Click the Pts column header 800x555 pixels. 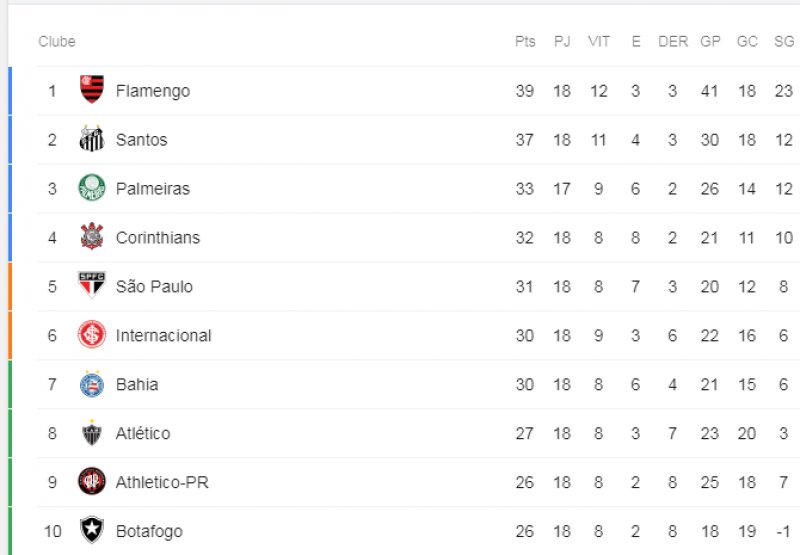click(x=525, y=41)
